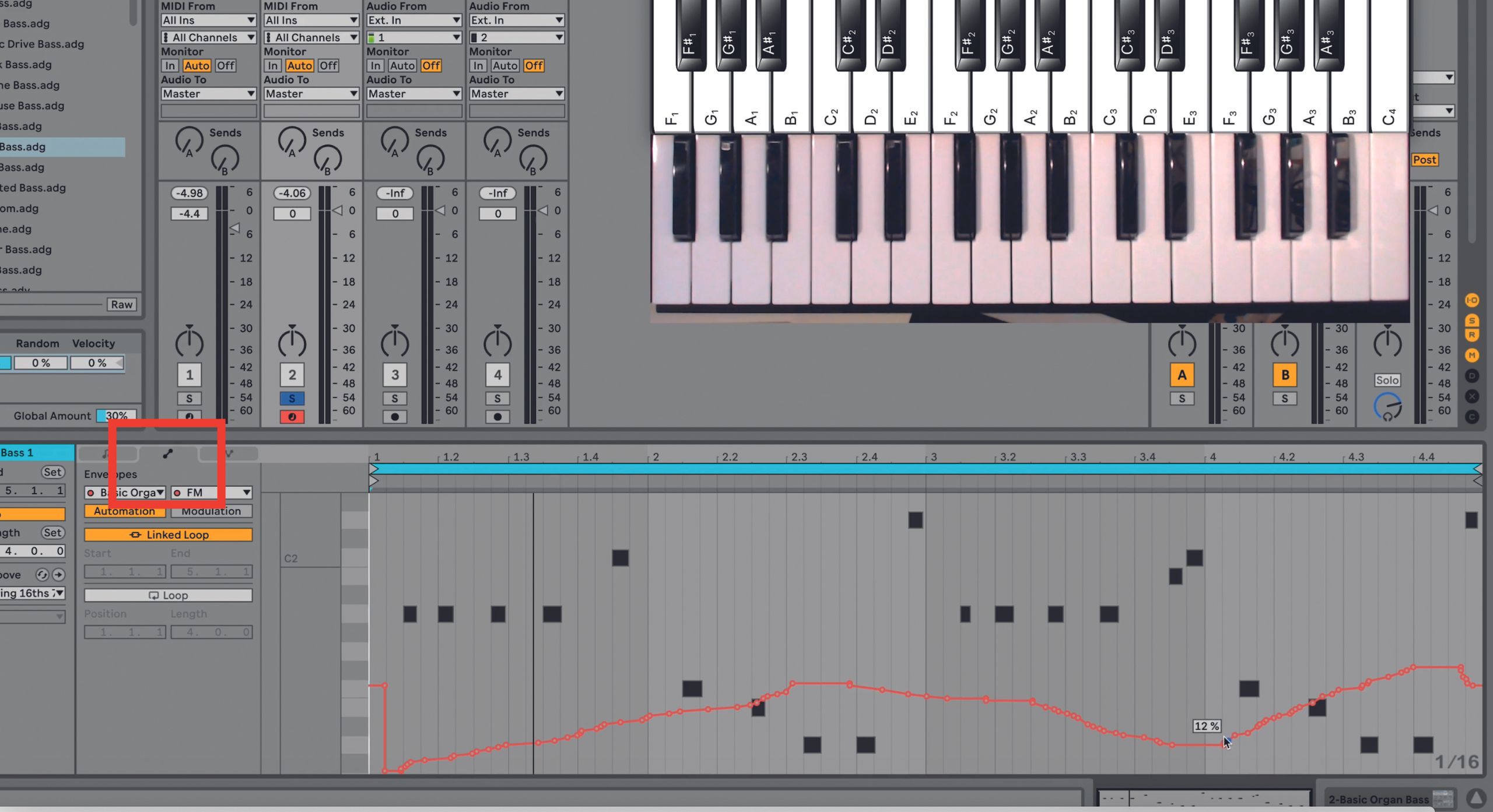The width and height of the screenshot is (1493, 812).
Task: Toggle the Sends section selector (S)
Action: 1472,321
